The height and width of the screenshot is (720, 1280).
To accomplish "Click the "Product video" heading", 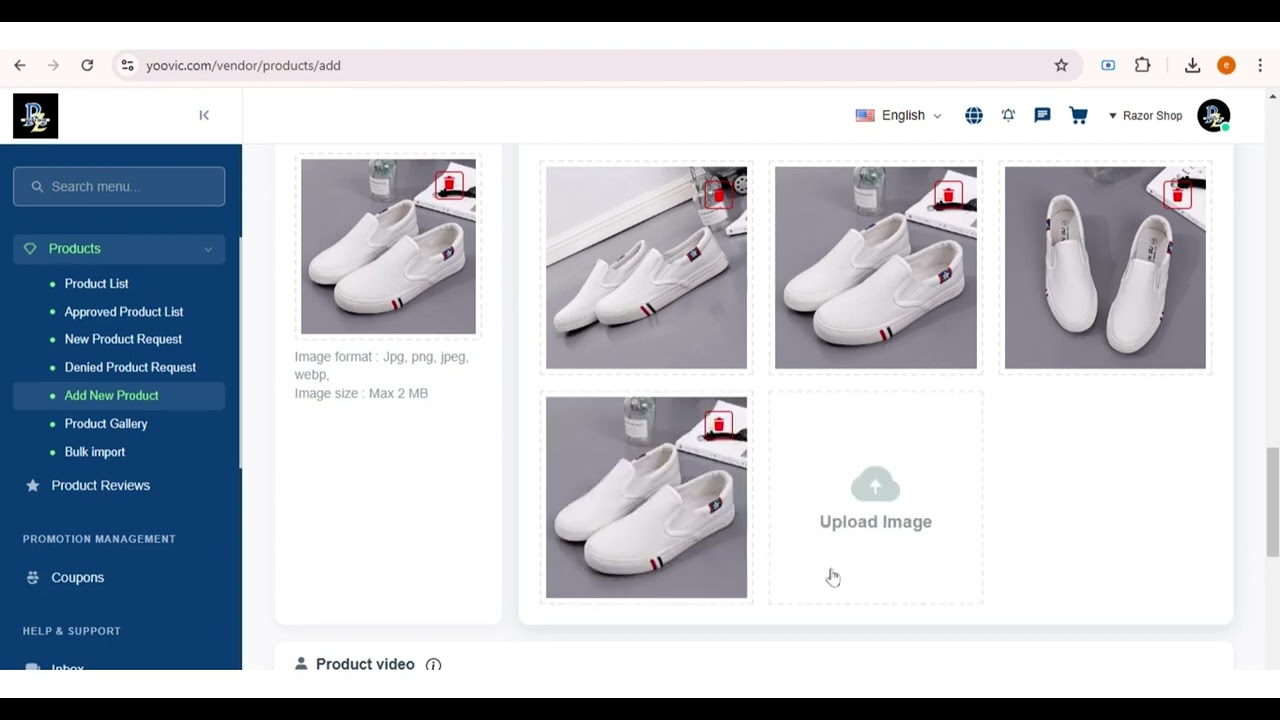I will tap(365, 664).
